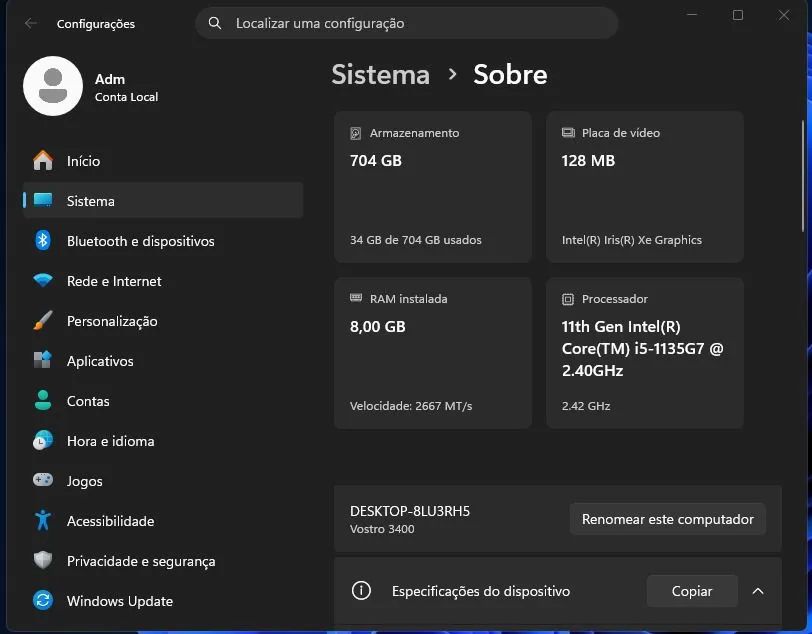Click the Jogos gamepad icon
The image size is (812, 634).
[x=43, y=480]
